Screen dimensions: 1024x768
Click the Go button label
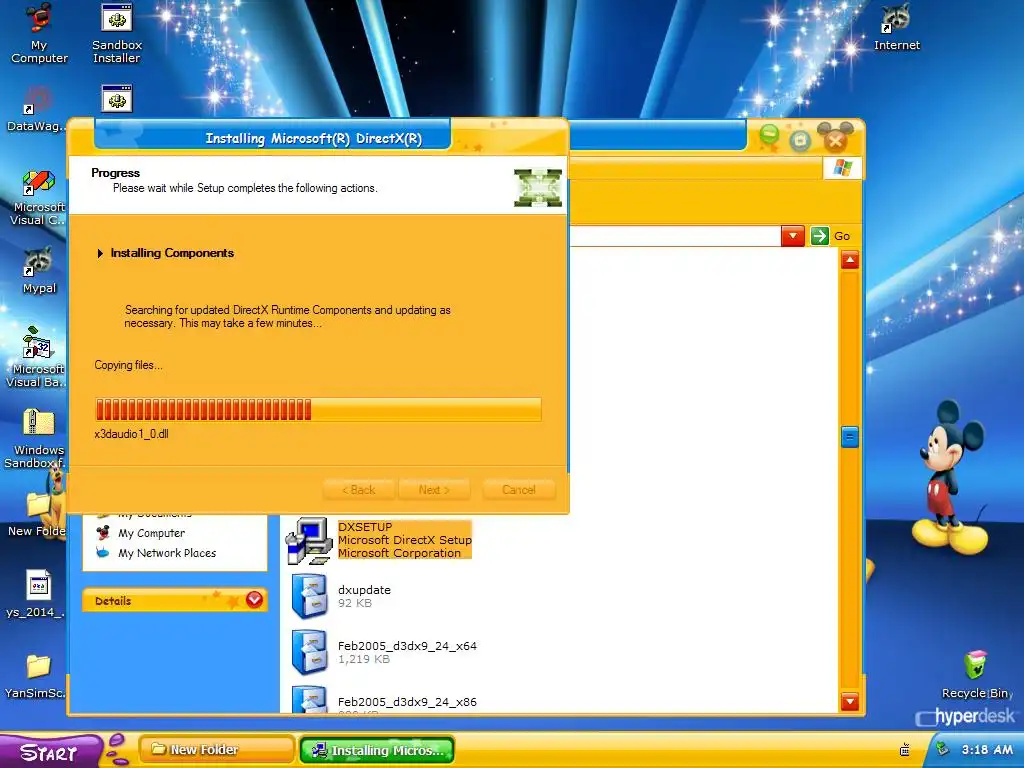pos(842,236)
